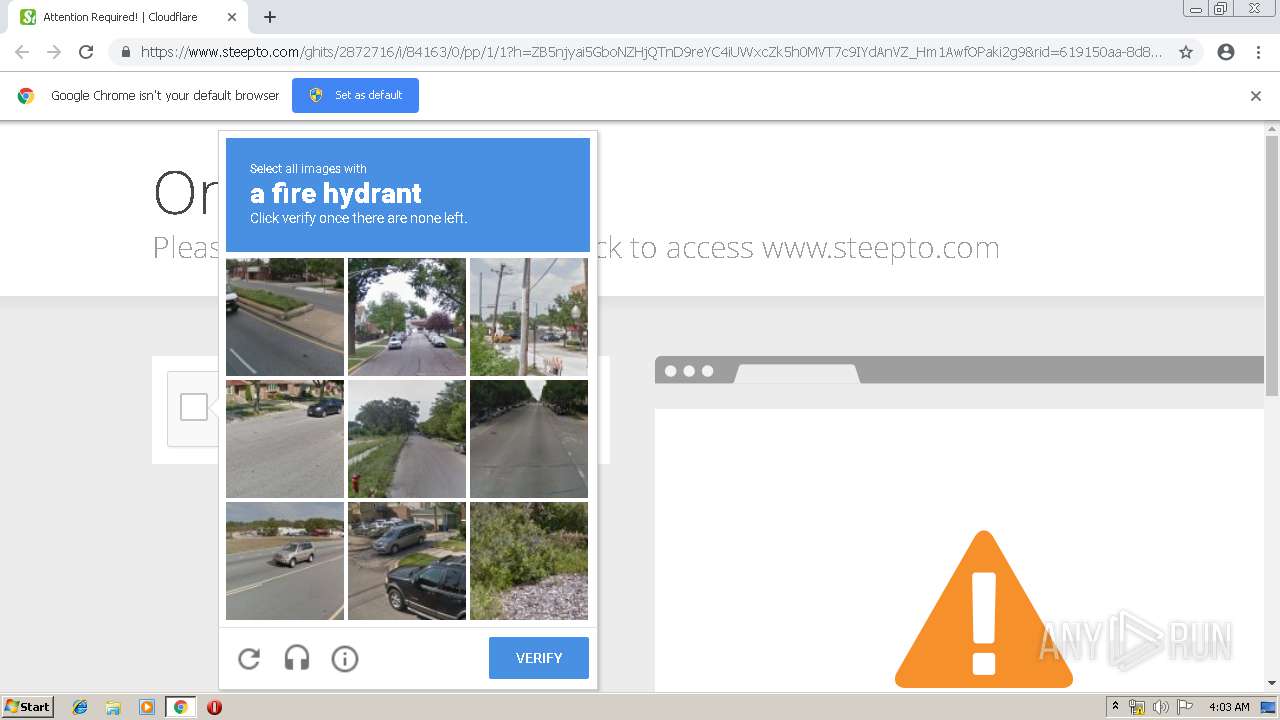Bookmark this page with the star
1280x720 pixels.
click(x=1186, y=52)
